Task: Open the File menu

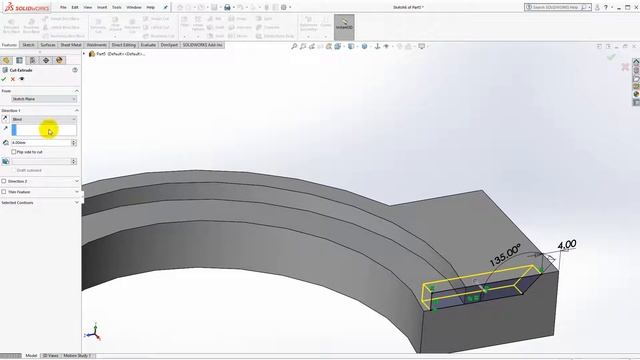Action: pos(63,7)
